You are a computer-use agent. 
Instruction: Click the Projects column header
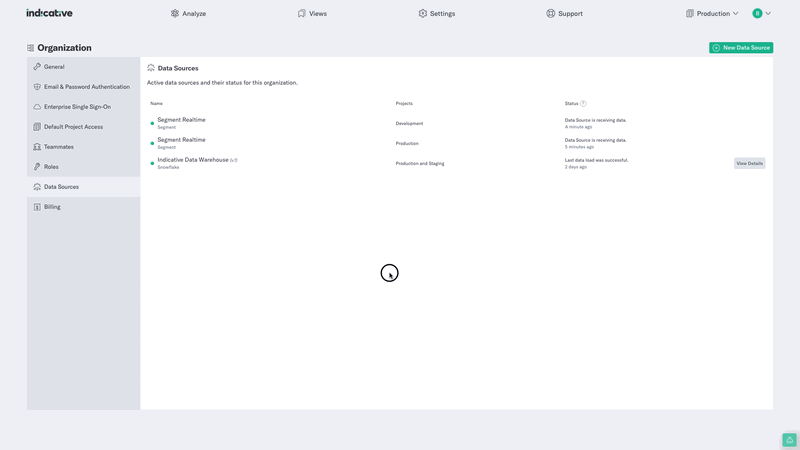tap(404, 104)
